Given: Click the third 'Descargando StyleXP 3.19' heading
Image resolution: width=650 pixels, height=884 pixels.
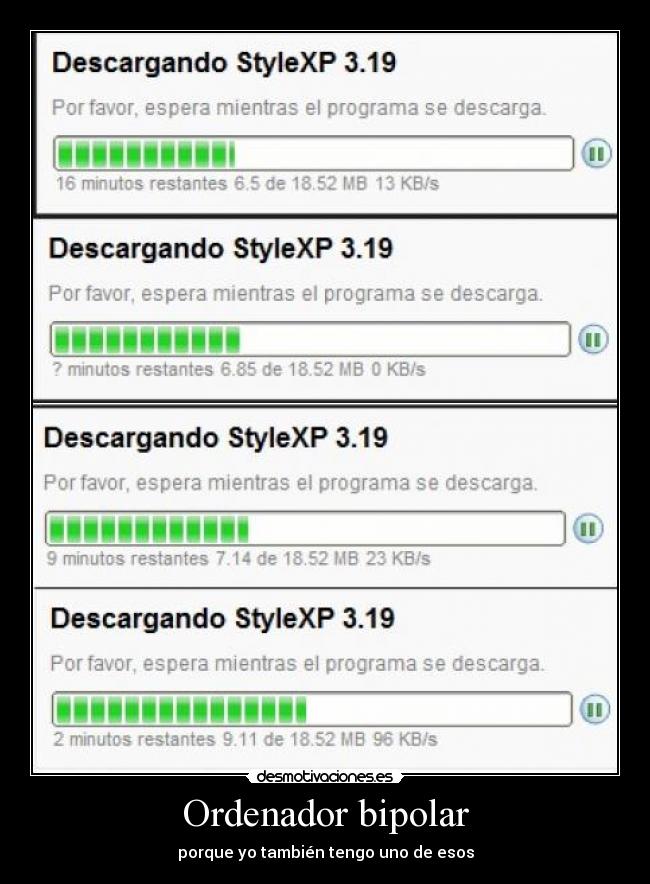Looking at the screenshot, I should (x=216, y=437).
